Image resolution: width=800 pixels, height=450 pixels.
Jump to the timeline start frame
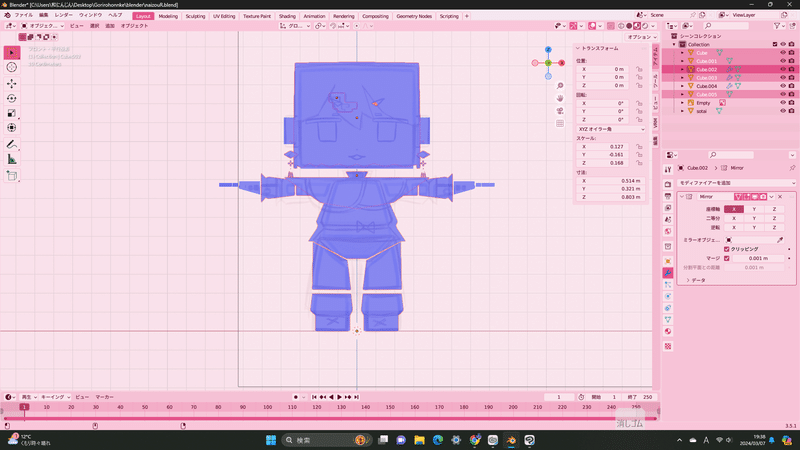[x=314, y=397]
